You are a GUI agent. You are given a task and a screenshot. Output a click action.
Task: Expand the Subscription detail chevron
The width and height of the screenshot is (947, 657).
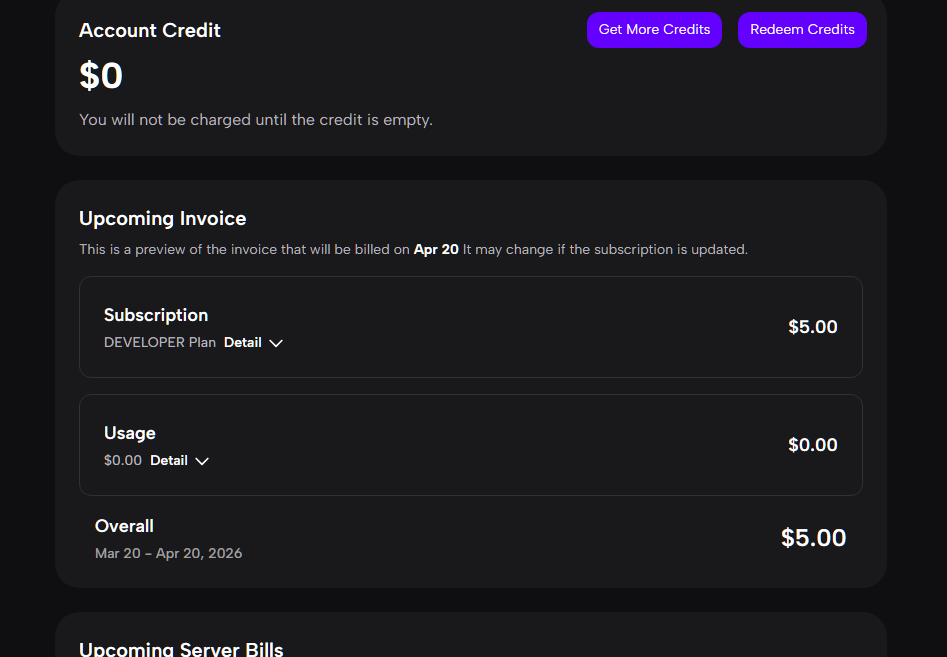point(276,343)
